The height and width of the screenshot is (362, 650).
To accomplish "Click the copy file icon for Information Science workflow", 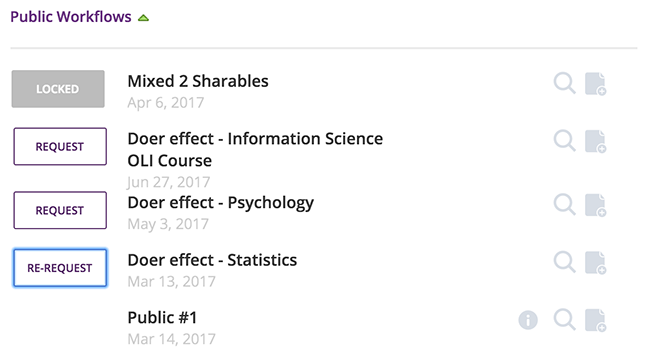I will (x=596, y=141).
